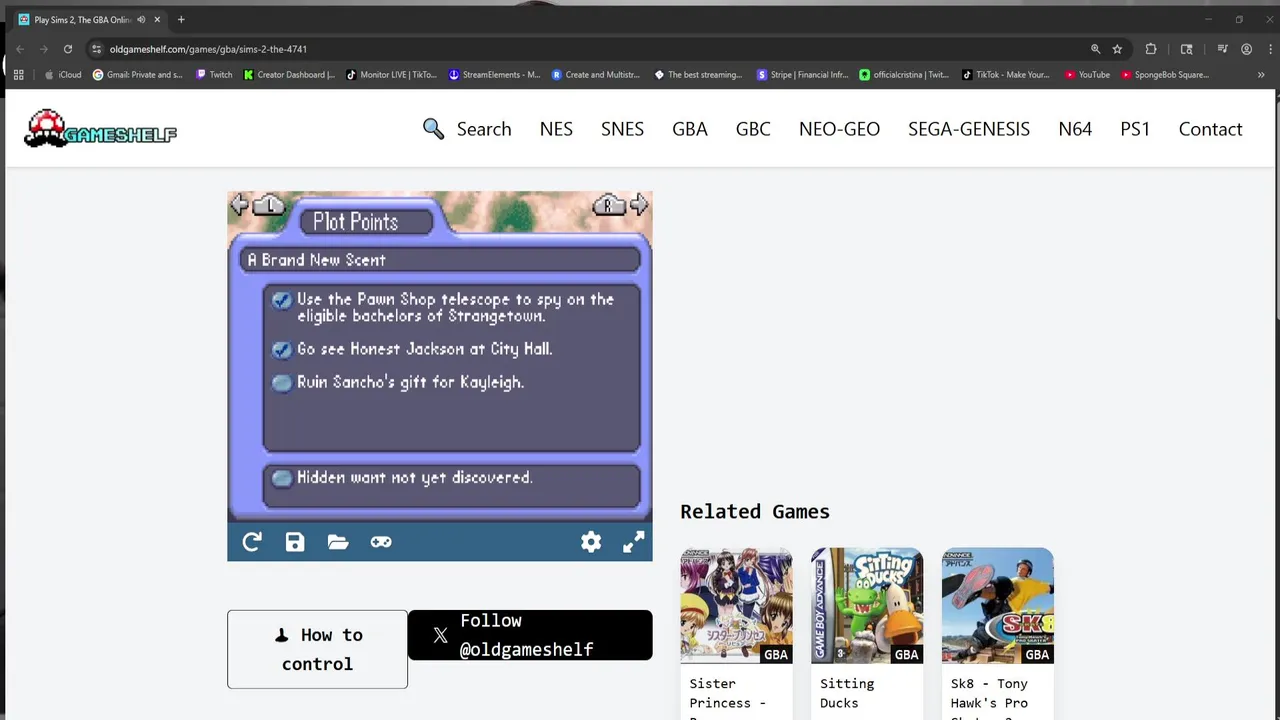This screenshot has height=720, width=1280.
Task: Open the SNES games section
Action: click(622, 129)
